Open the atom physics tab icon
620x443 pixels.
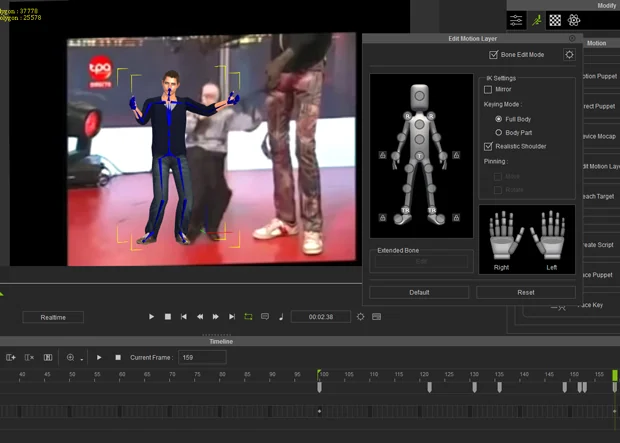(x=574, y=20)
